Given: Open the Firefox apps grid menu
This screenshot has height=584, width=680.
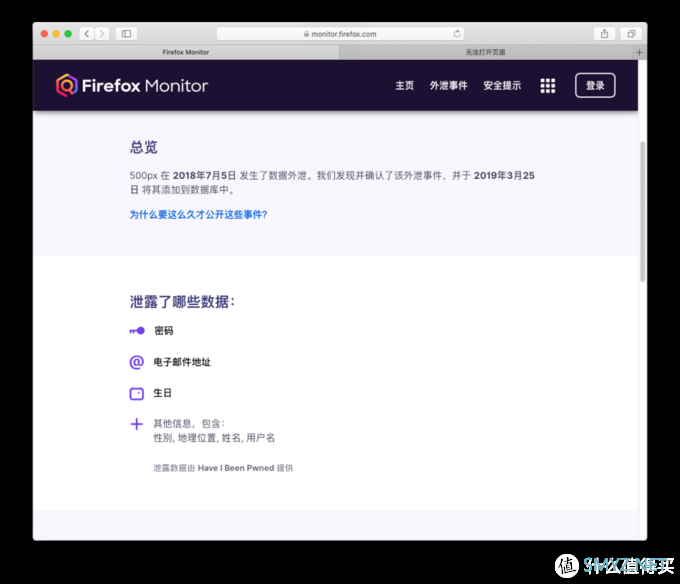Looking at the screenshot, I should click(x=548, y=86).
